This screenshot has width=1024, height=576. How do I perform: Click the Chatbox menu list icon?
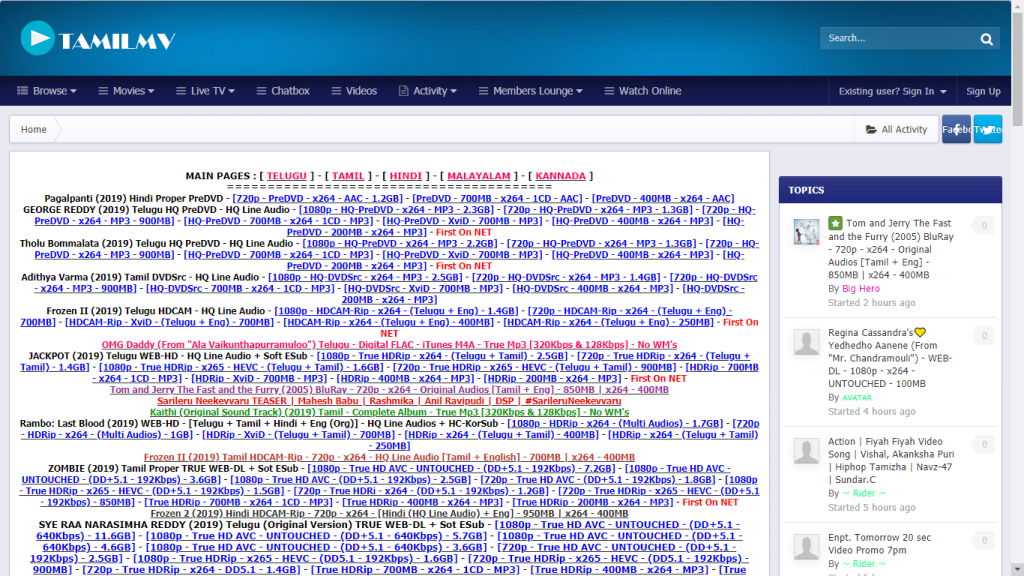pos(261,91)
